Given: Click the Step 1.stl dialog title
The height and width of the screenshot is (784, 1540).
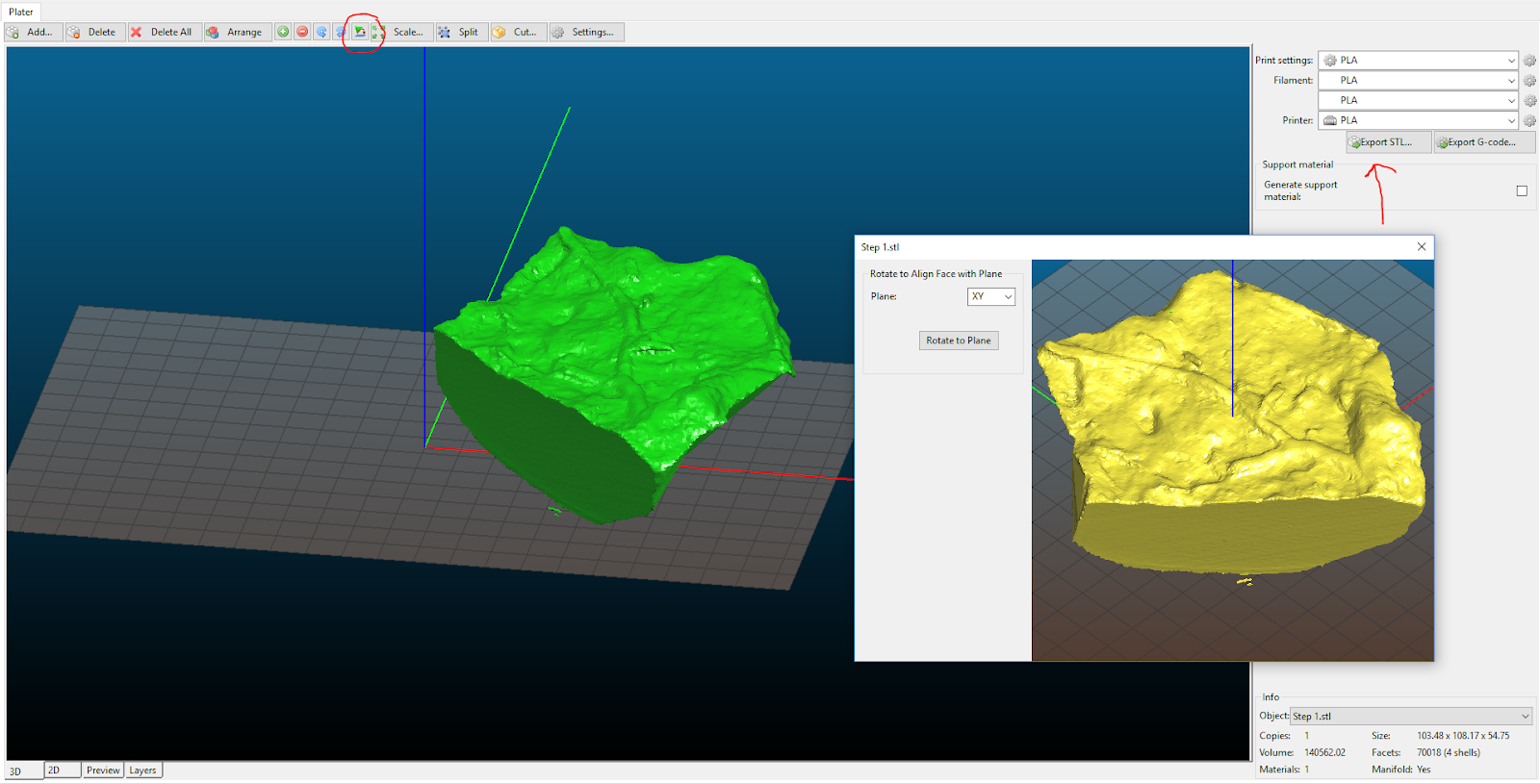Looking at the screenshot, I should [x=880, y=247].
